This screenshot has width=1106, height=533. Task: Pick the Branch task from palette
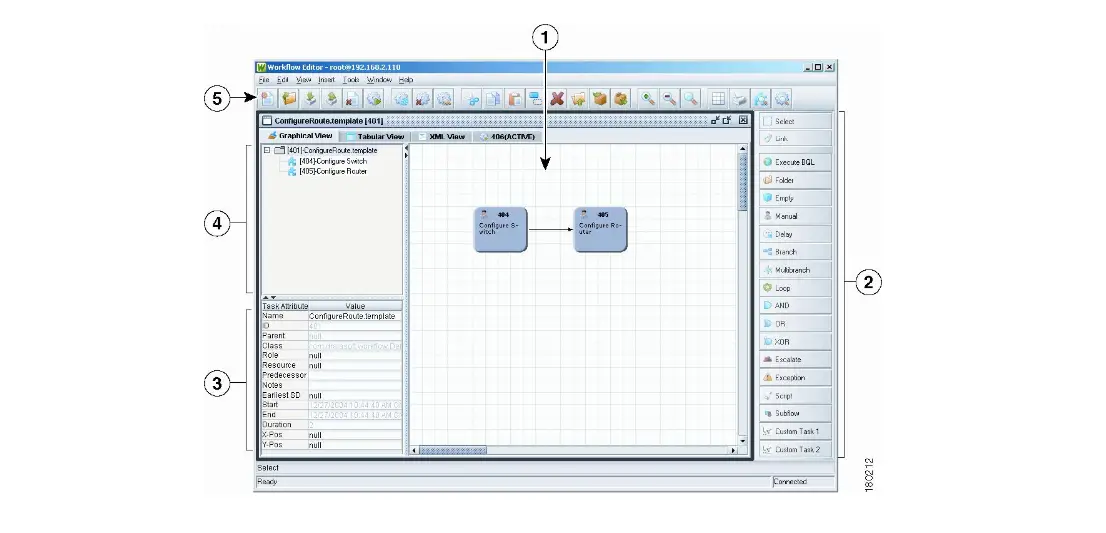(x=796, y=252)
